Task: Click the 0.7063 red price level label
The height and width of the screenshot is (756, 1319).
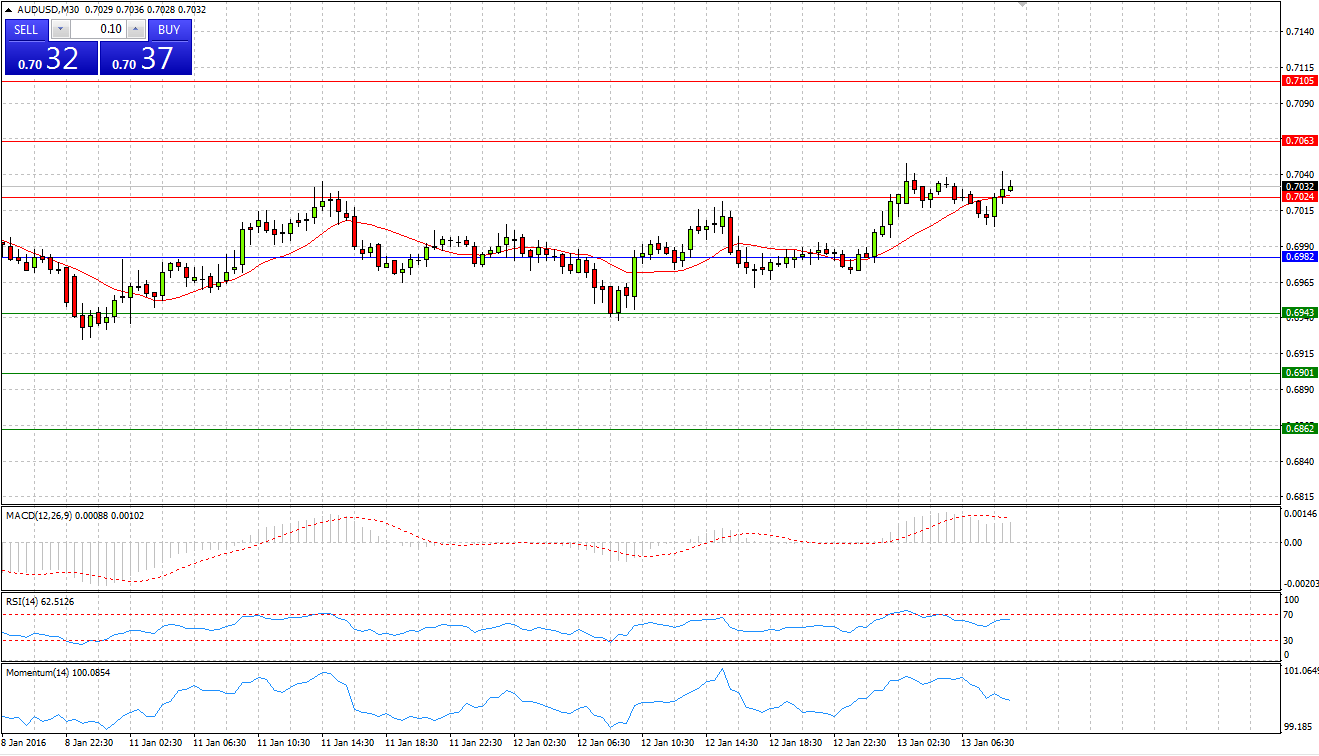Action: tap(1300, 141)
